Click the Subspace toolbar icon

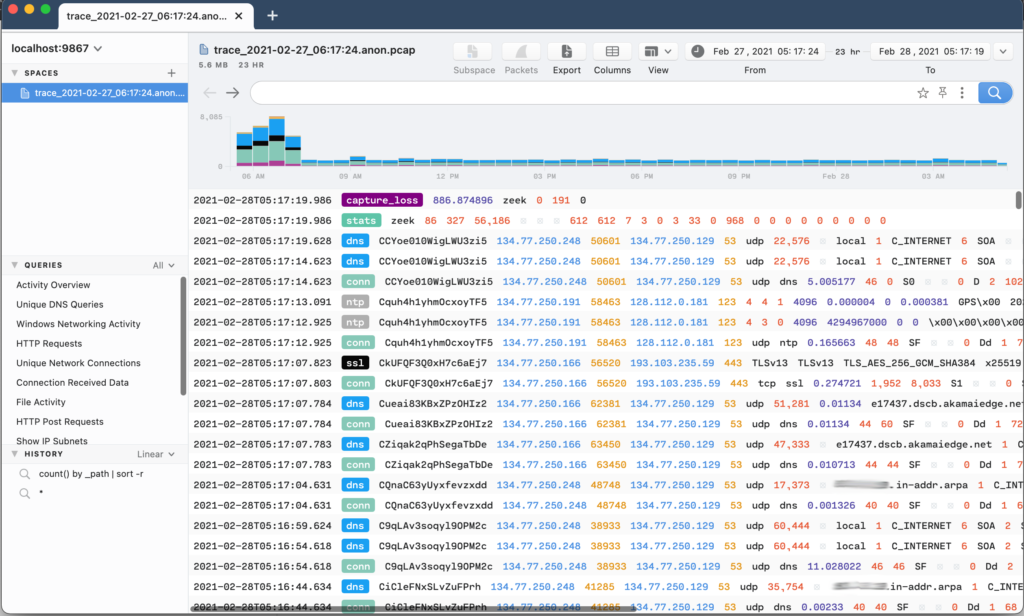[474, 52]
